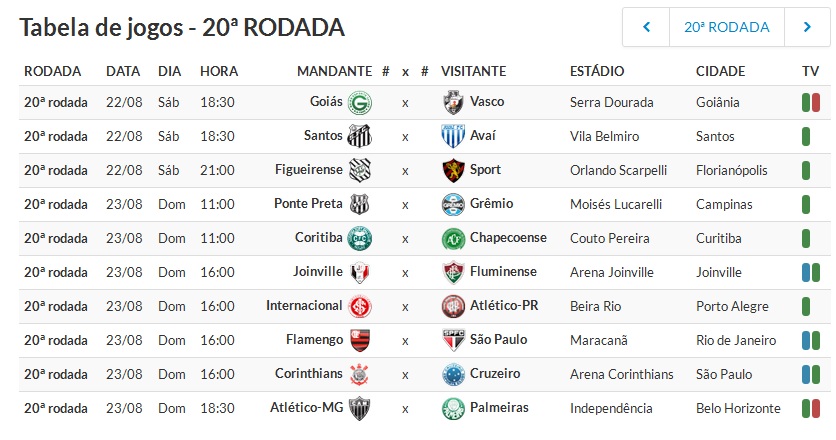836x440 pixels.
Task: Click the Corinthians home team name
Action: (309, 373)
